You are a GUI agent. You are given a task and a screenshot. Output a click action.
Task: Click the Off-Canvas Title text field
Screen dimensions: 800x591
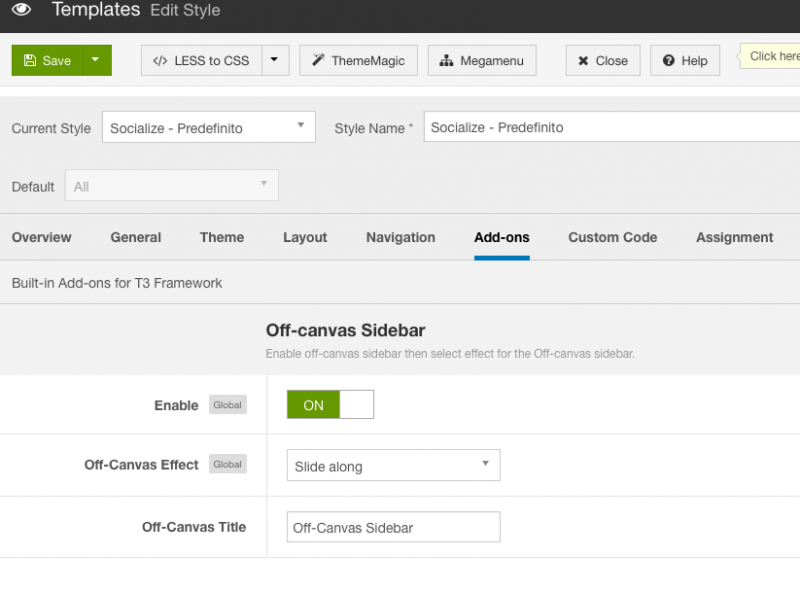point(393,527)
